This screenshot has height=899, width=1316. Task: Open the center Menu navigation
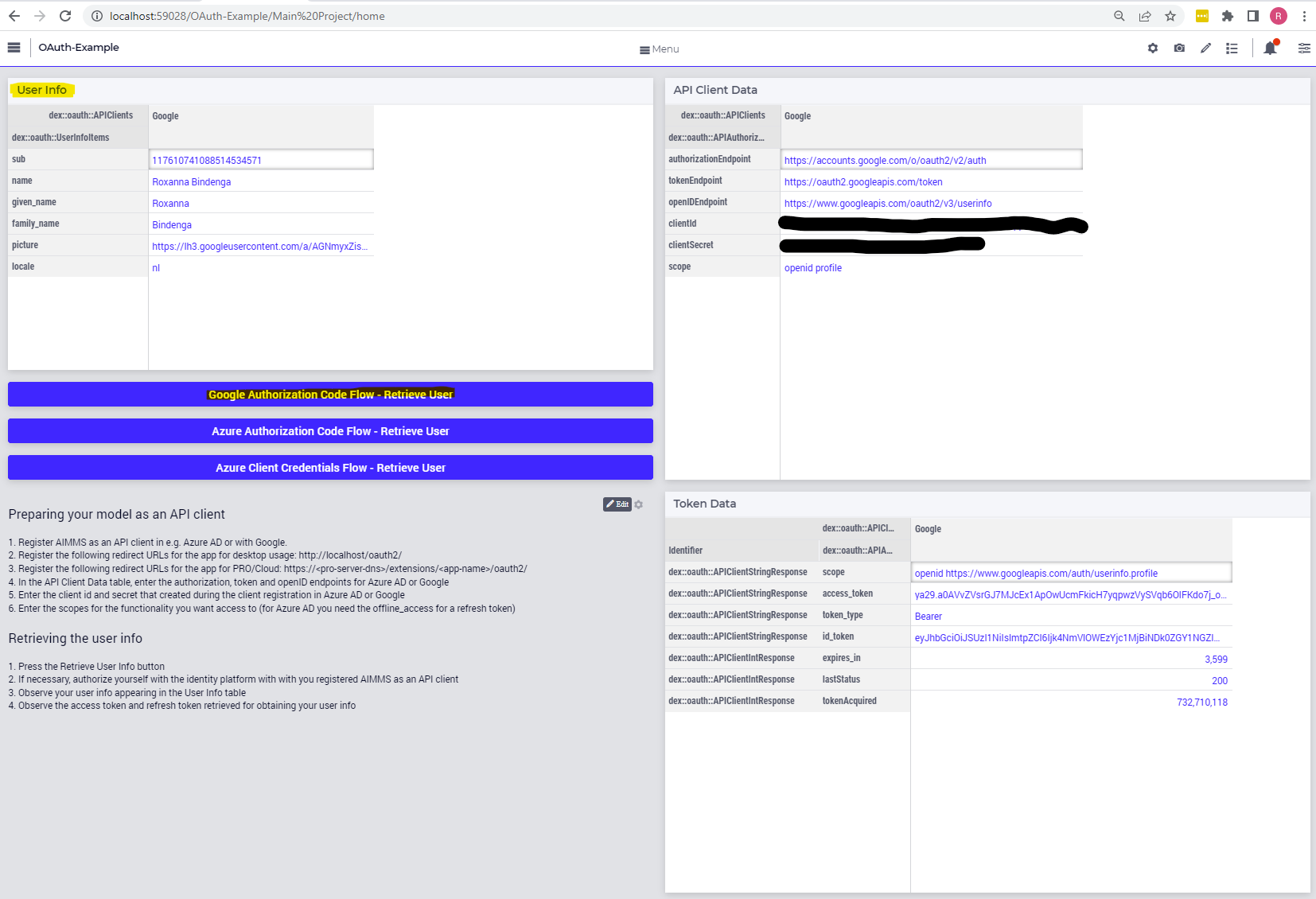click(x=660, y=49)
